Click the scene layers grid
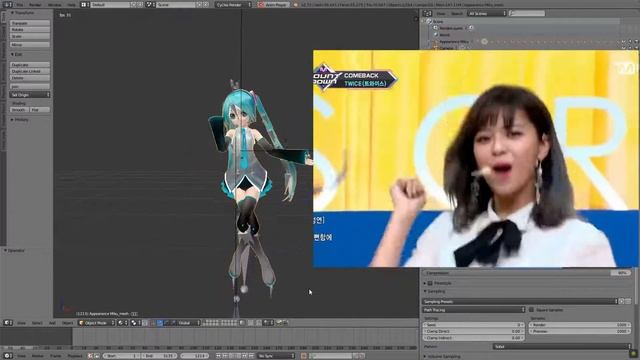The width and height of the screenshot is (640, 360). point(220,323)
